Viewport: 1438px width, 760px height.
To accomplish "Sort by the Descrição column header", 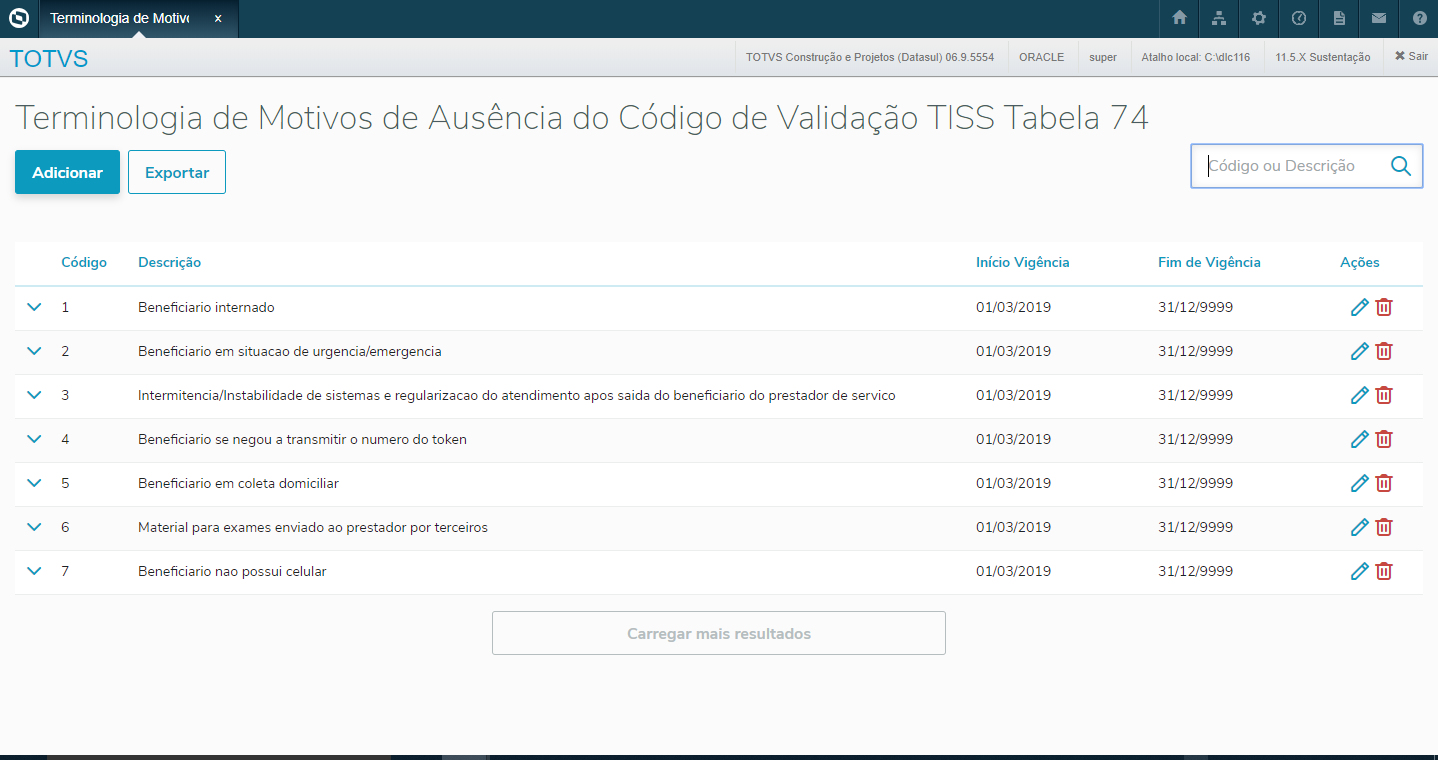I will [x=169, y=263].
